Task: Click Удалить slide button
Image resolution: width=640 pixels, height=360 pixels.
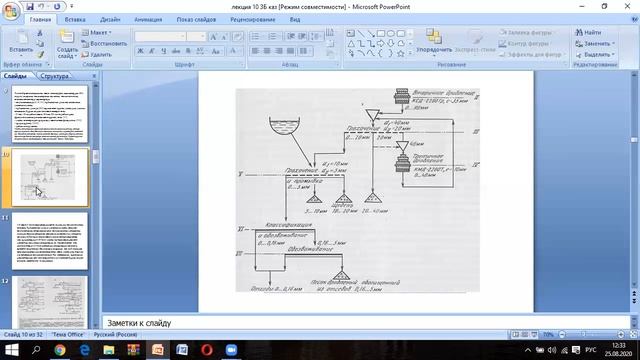Action: 97,54
